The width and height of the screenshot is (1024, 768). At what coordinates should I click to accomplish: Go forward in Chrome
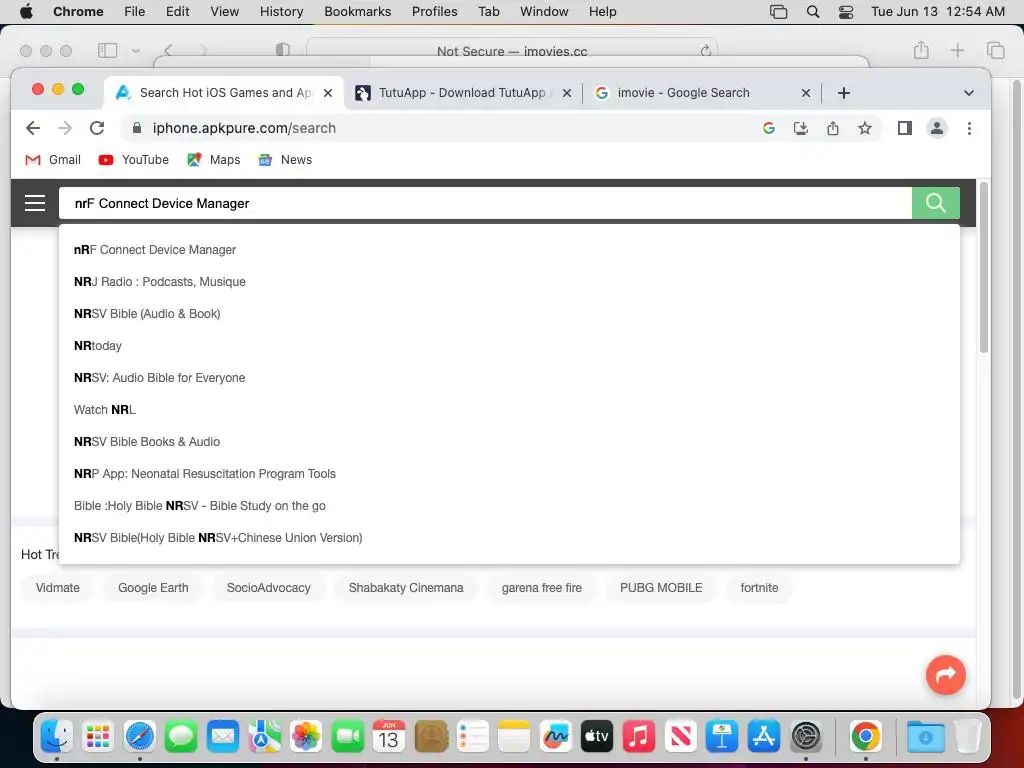(65, 128)
